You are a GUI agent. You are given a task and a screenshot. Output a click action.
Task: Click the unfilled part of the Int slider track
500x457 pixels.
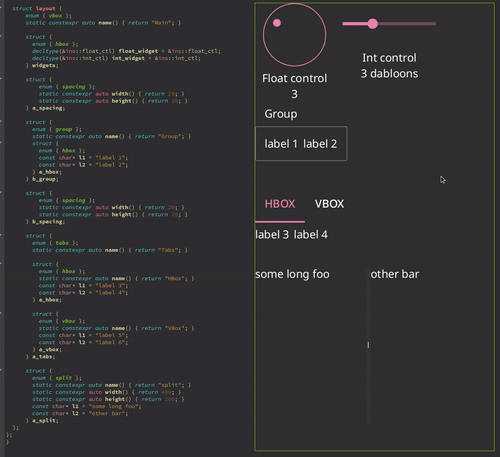click(407, 24)
